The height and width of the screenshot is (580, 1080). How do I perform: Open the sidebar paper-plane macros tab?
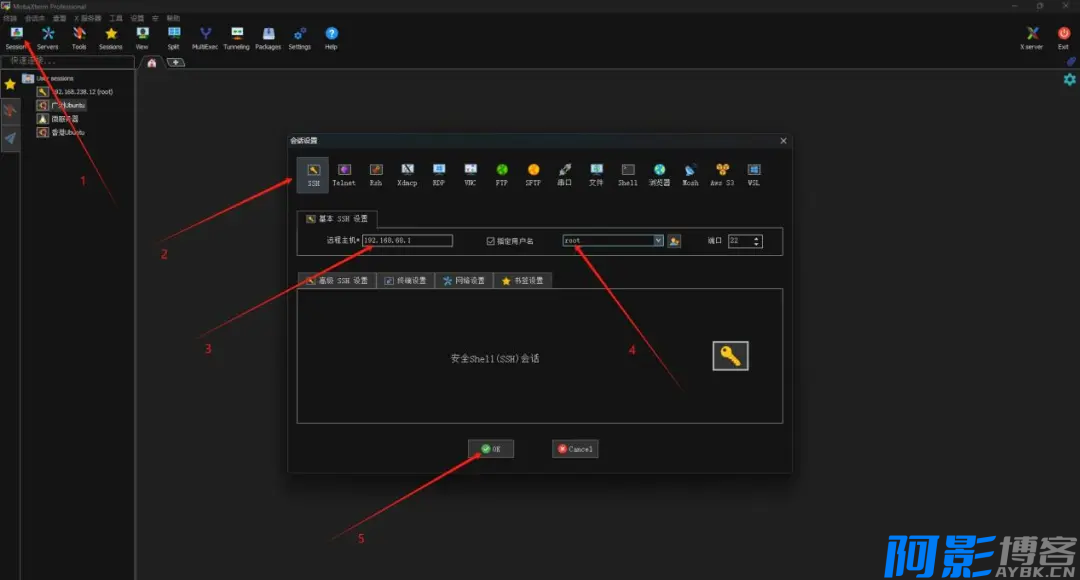pyautogui.click(x=10, y=138)
